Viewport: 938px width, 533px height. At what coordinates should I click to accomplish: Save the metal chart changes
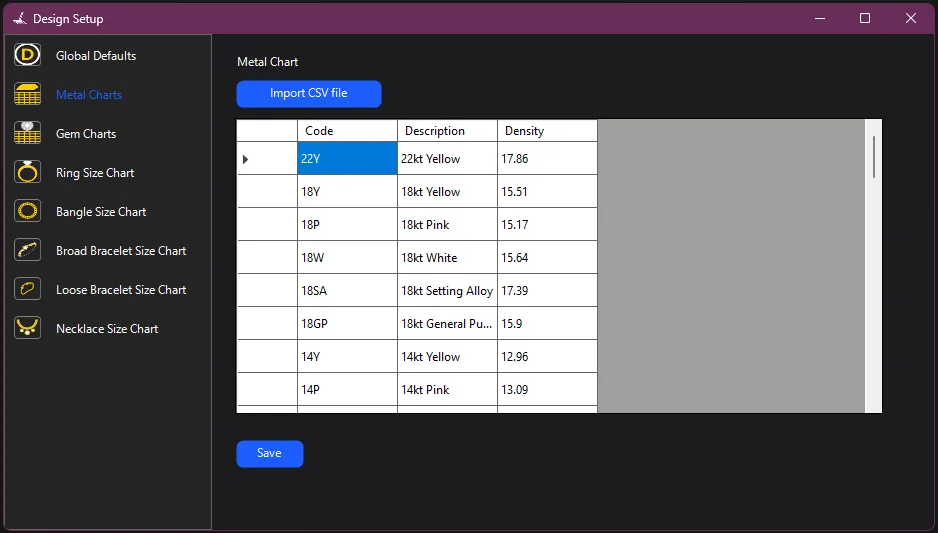[x=269, y=454]
